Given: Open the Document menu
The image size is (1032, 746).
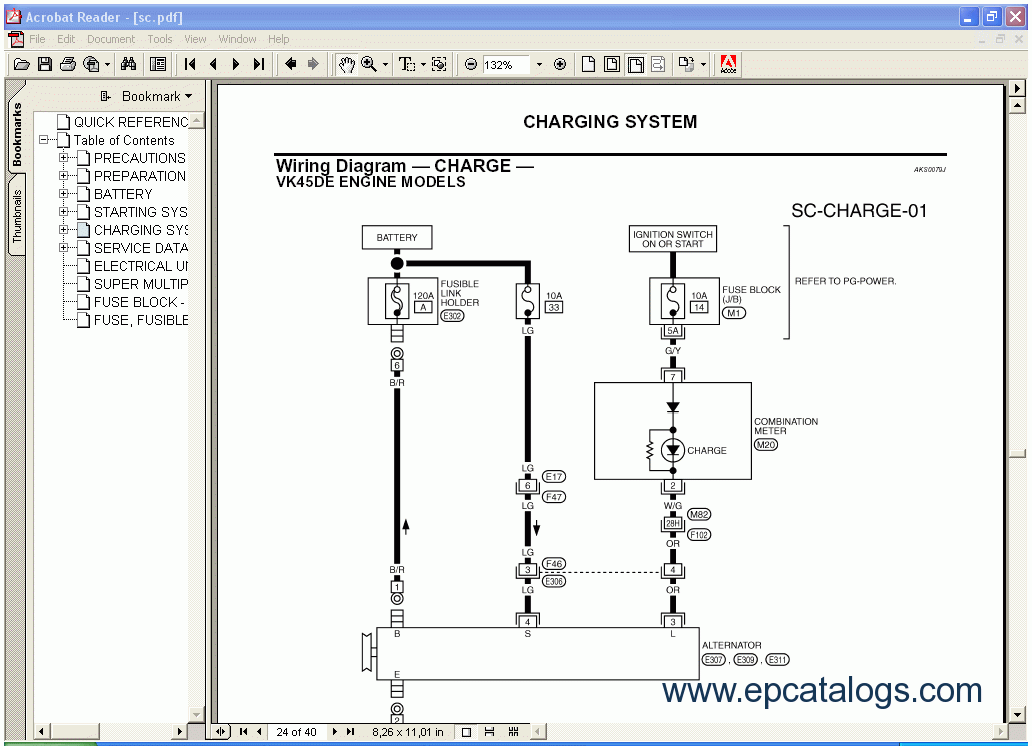Looking at the screenshot, I should [x=110, y=39].
